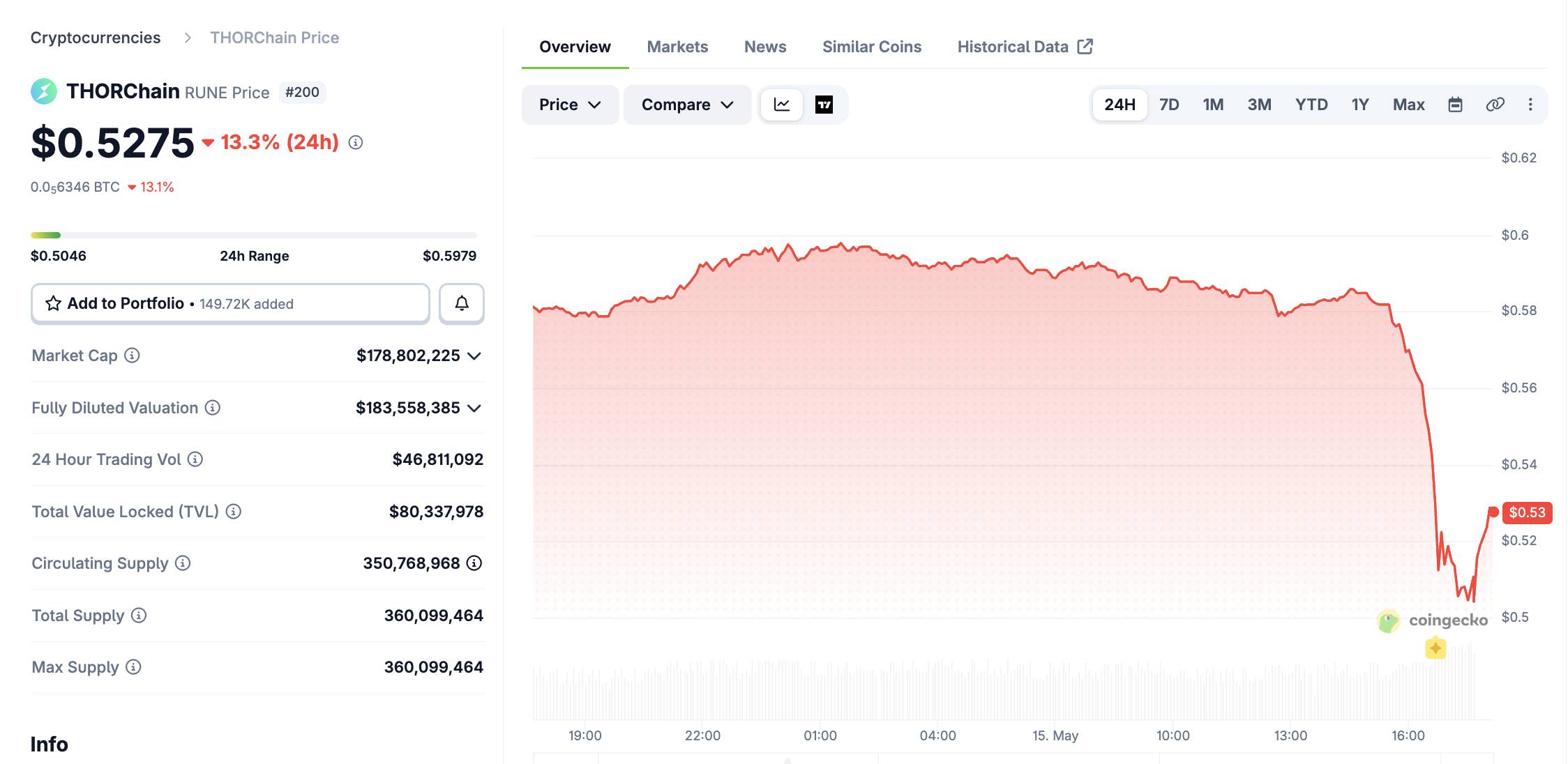The width and height of the screenshot is (1568, 764).
Task: Click the red $0.53 current price label
Action: 1527,512
